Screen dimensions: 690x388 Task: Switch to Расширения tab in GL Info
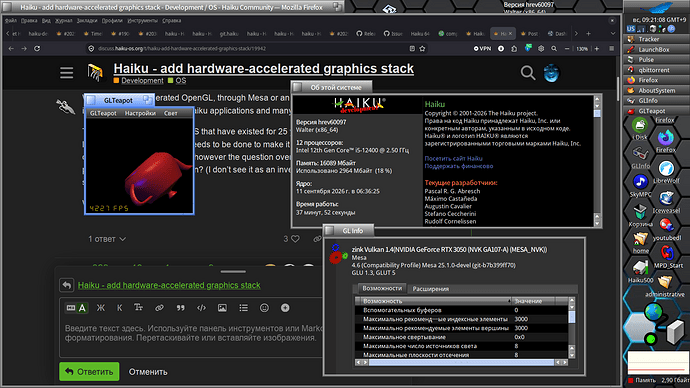point(430,289)
